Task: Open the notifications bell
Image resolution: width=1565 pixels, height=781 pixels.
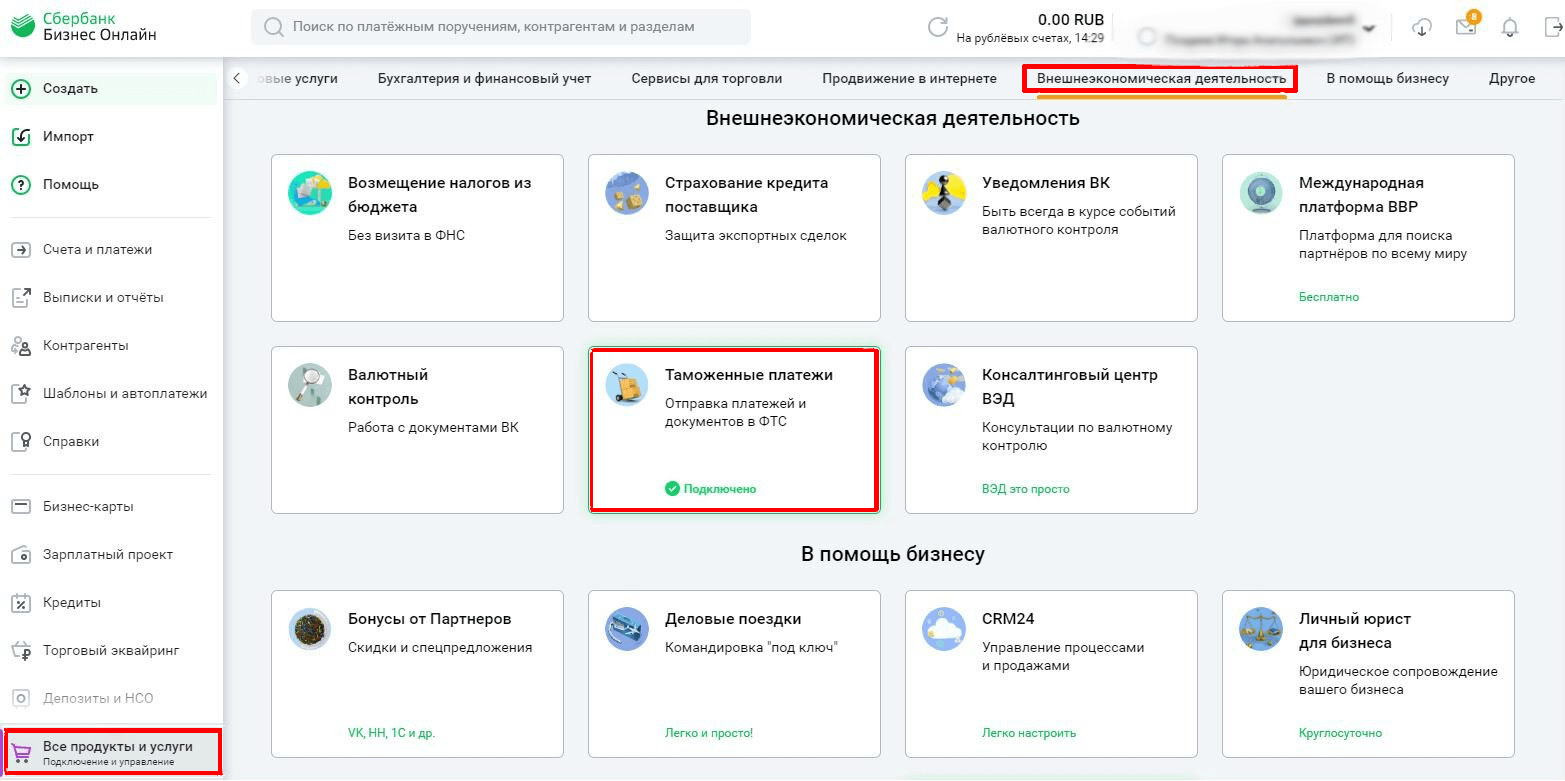Action: click(1510, 29)
